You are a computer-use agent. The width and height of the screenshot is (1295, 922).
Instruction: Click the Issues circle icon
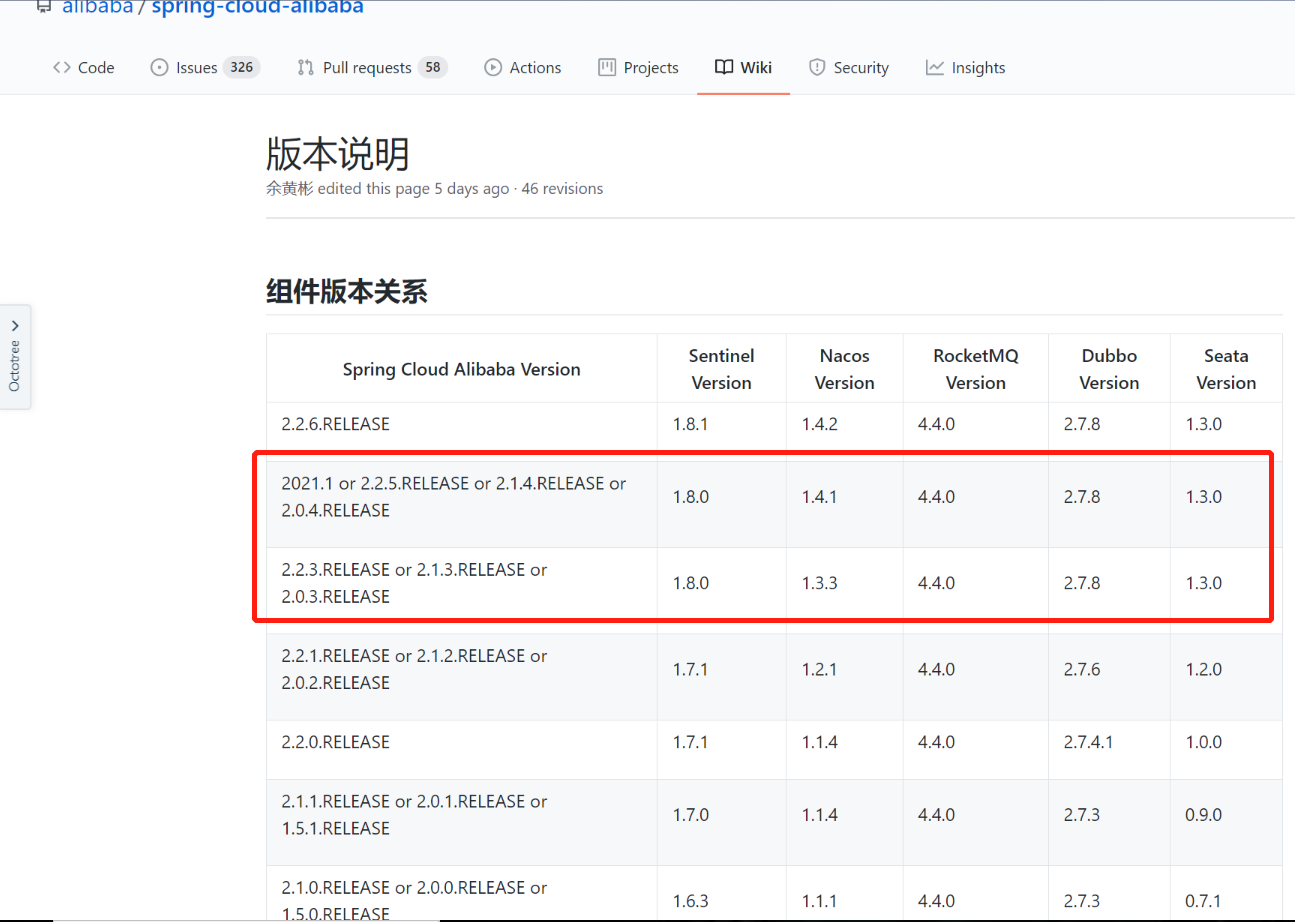[x=159, y=68]
